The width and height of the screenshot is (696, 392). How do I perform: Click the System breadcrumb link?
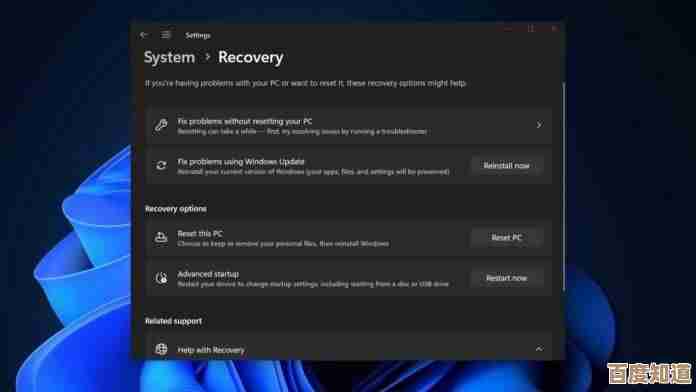tap(170, 57)
